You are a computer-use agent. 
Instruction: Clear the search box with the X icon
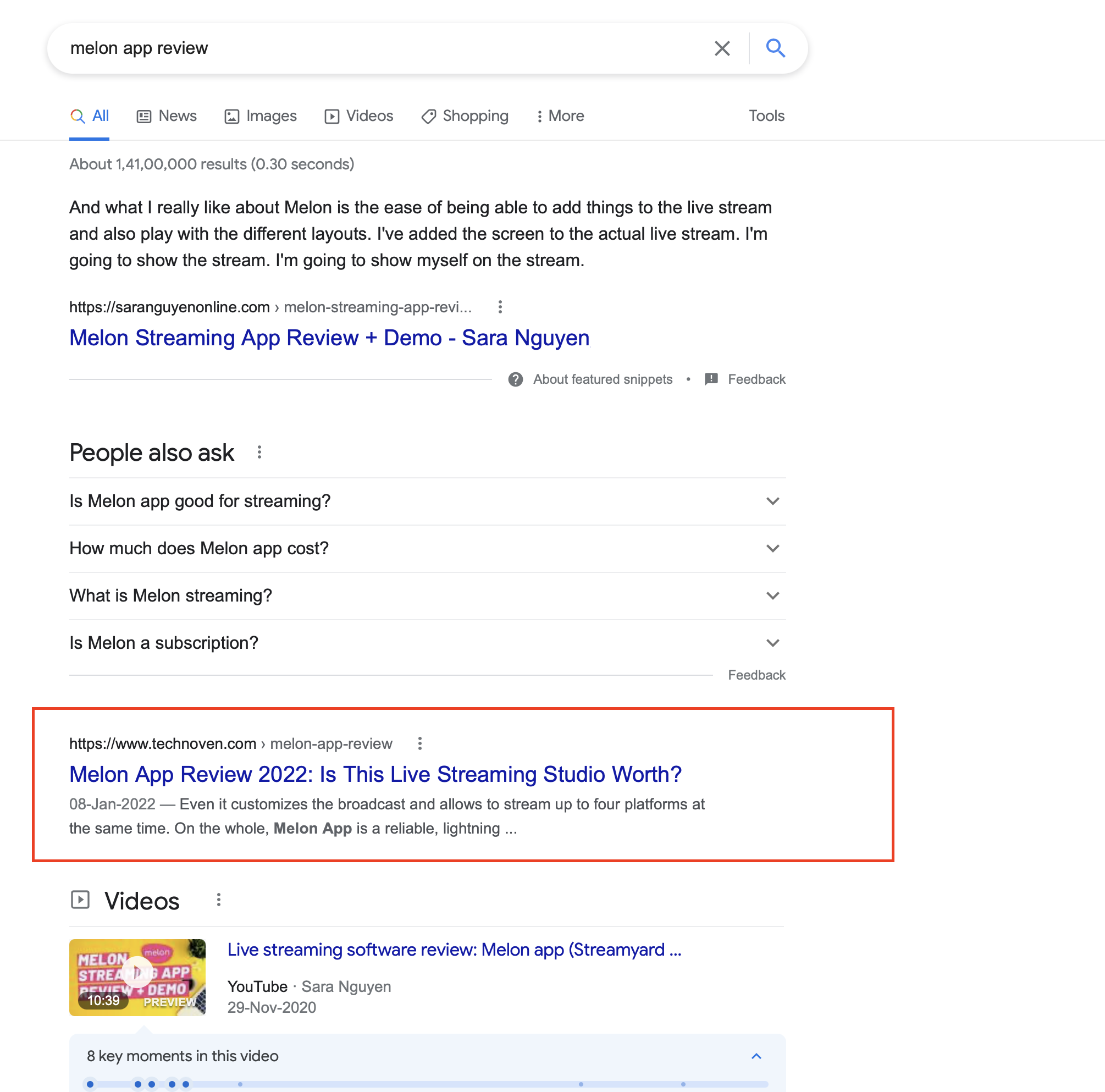click(x=722, y=48)
